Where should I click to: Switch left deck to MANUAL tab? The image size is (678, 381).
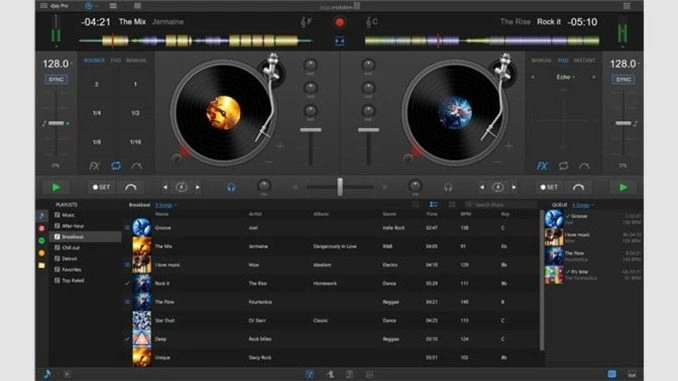(x=136, y=61)
